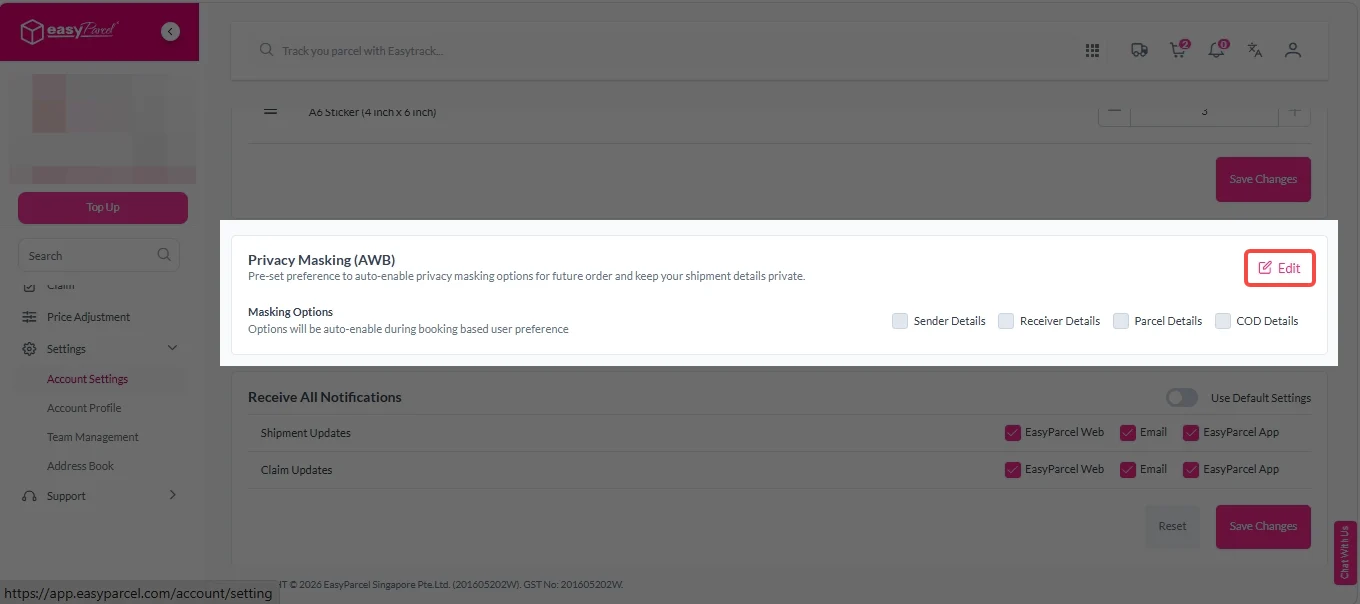Click the EasyParcel logo
This screenshot has width=1360, height=604.
click(70, 32)
